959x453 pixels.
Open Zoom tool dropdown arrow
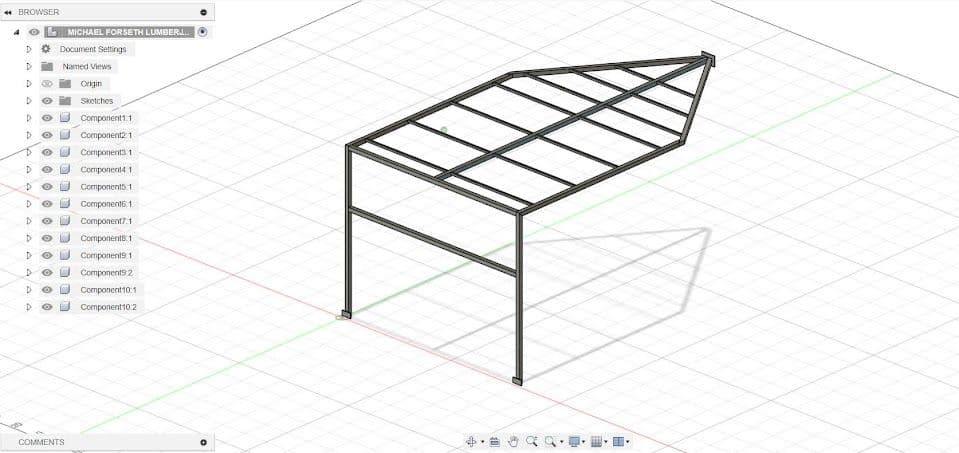pyautogui.click(x=561, y=442)
